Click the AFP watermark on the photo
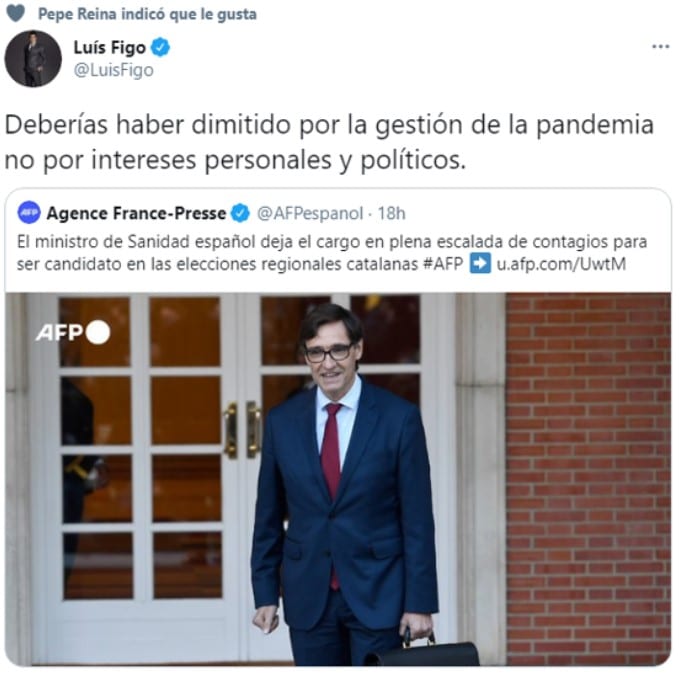Image resolution: width=685 pixels, height=679 pixels. 73,333
